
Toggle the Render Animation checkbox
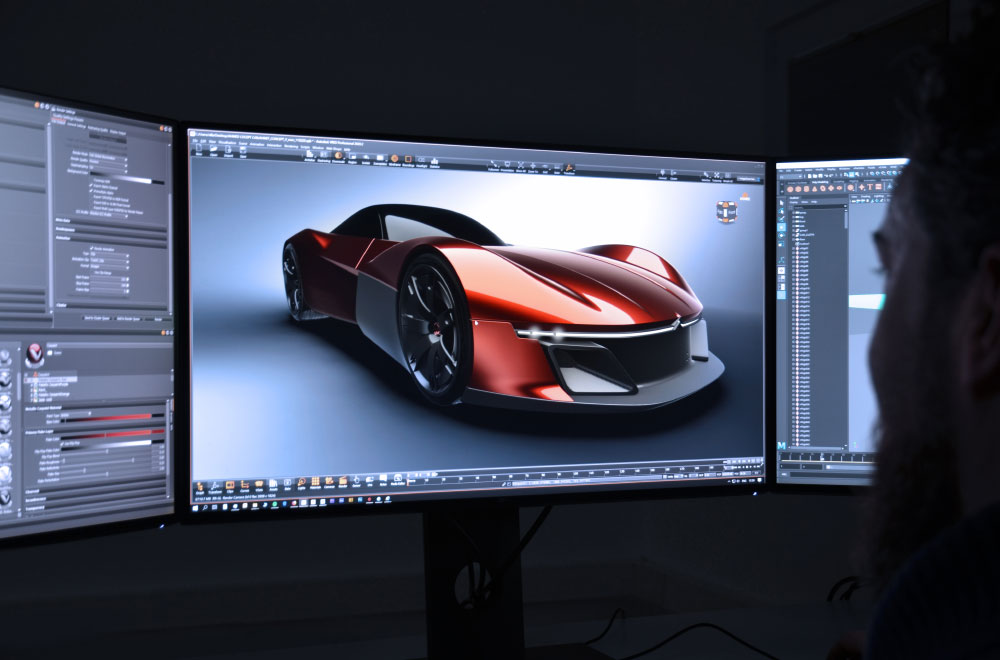(x=92, y=247)
